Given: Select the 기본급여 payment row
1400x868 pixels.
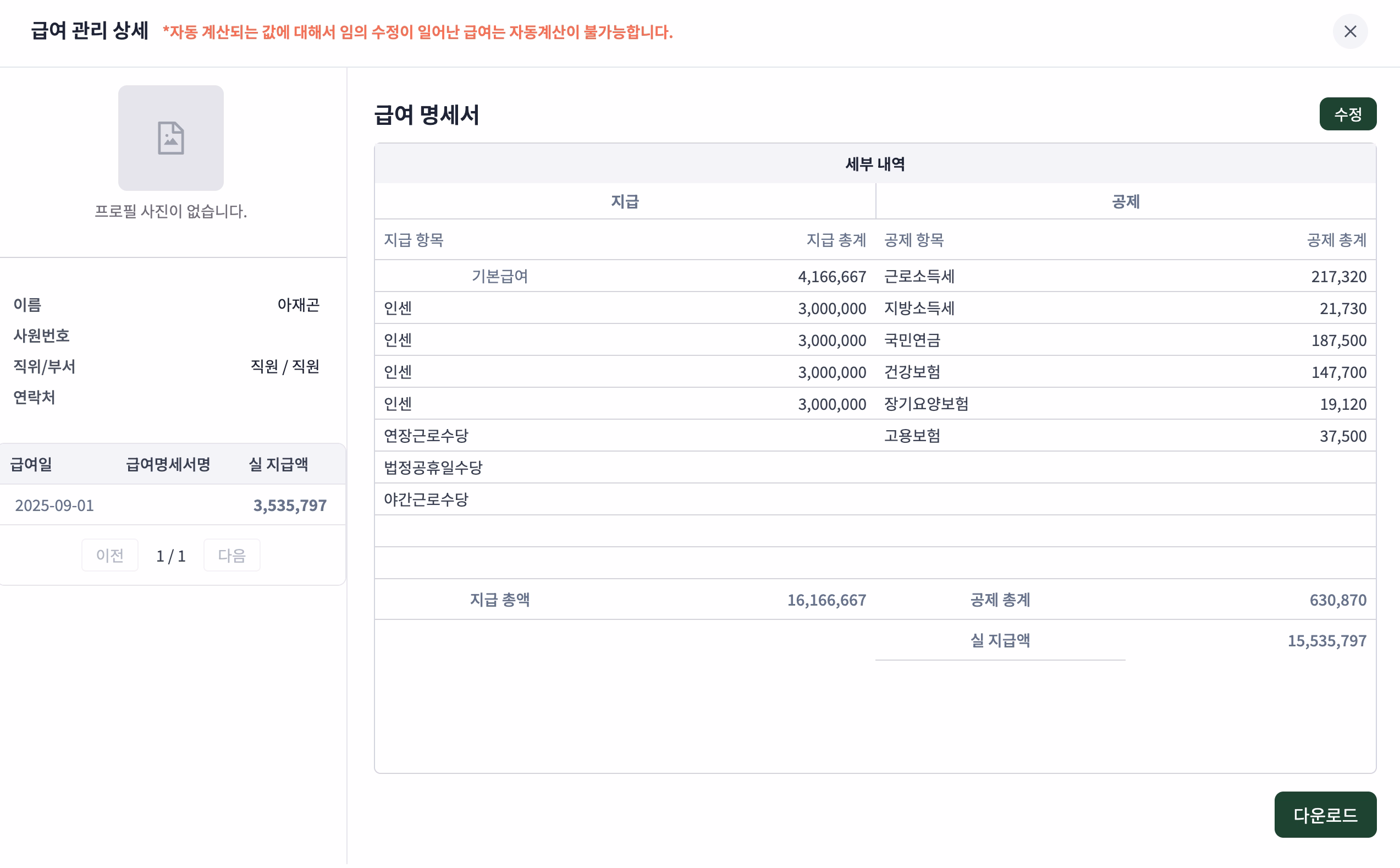Looking at the screenshot, I should [500, 276].
